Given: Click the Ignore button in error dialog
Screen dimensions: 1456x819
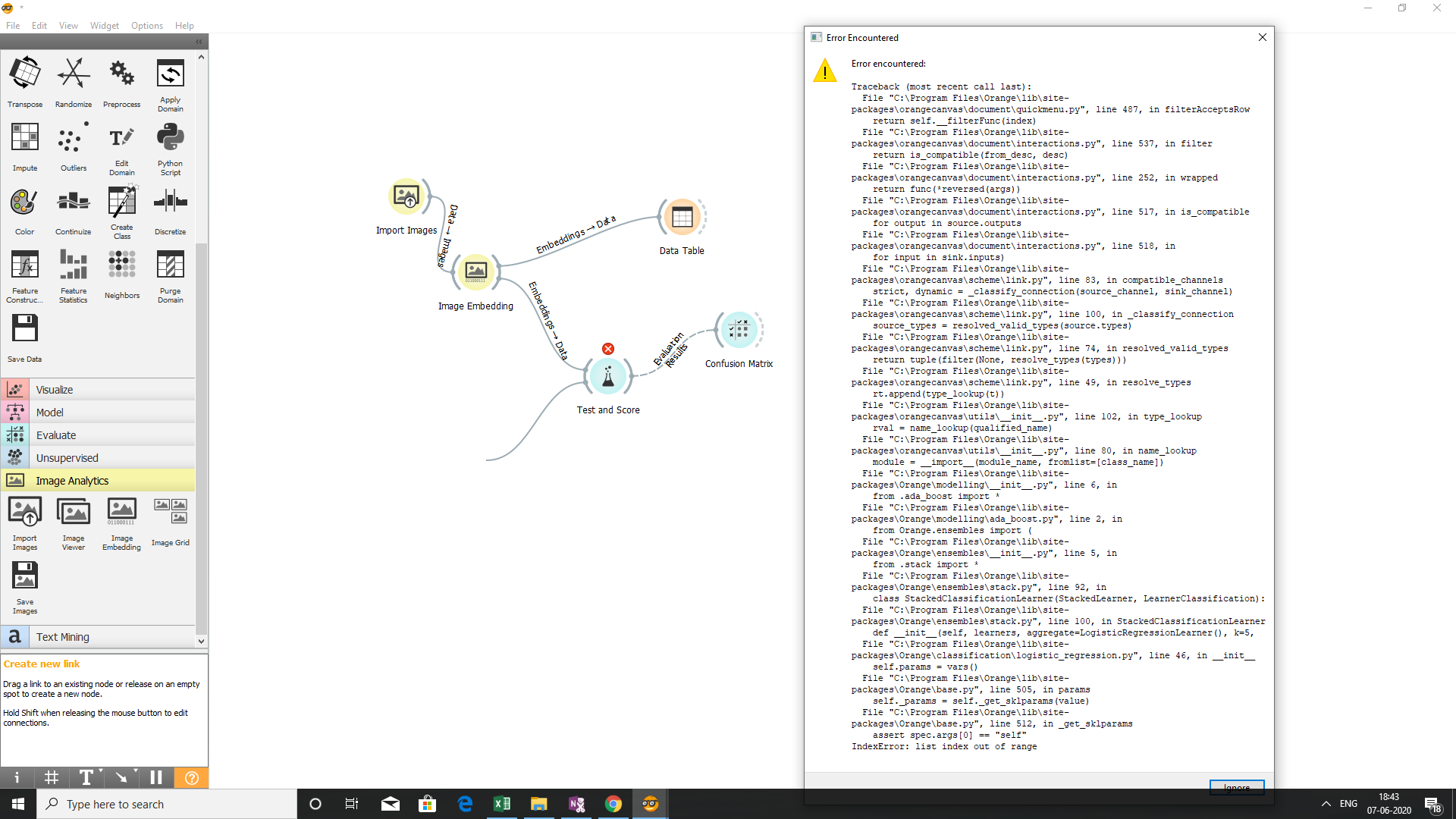Looking at the screenshot, I should pyautogui.click(x=1236, y=788).
